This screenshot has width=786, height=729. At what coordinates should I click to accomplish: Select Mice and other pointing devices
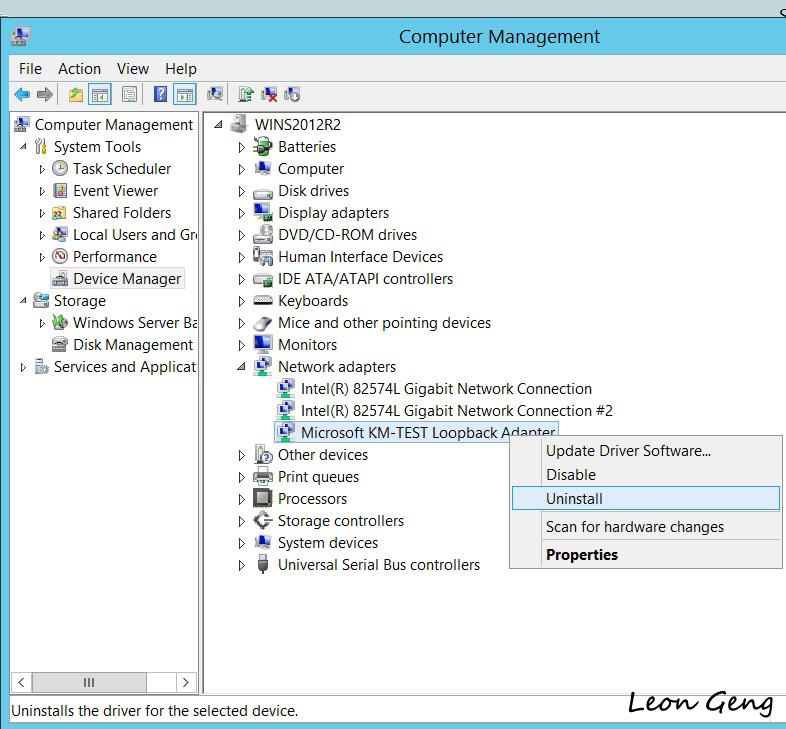click(x=384, y=322)
